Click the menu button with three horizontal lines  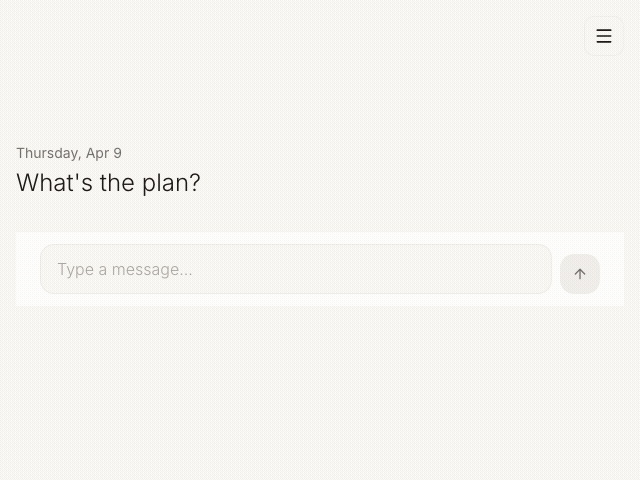point(604,36)
